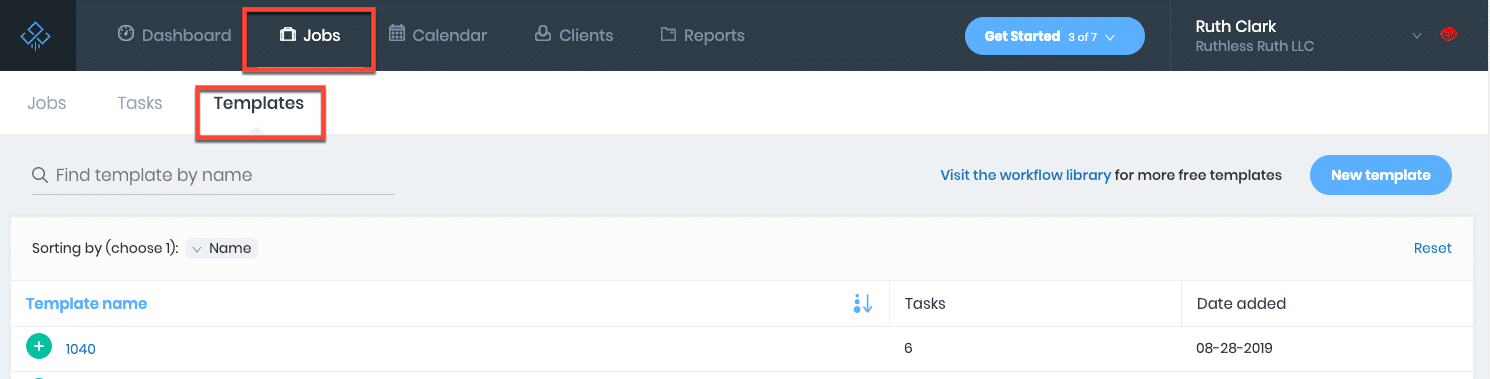Switch to the Jobs sub-tab

click(47, 103)
